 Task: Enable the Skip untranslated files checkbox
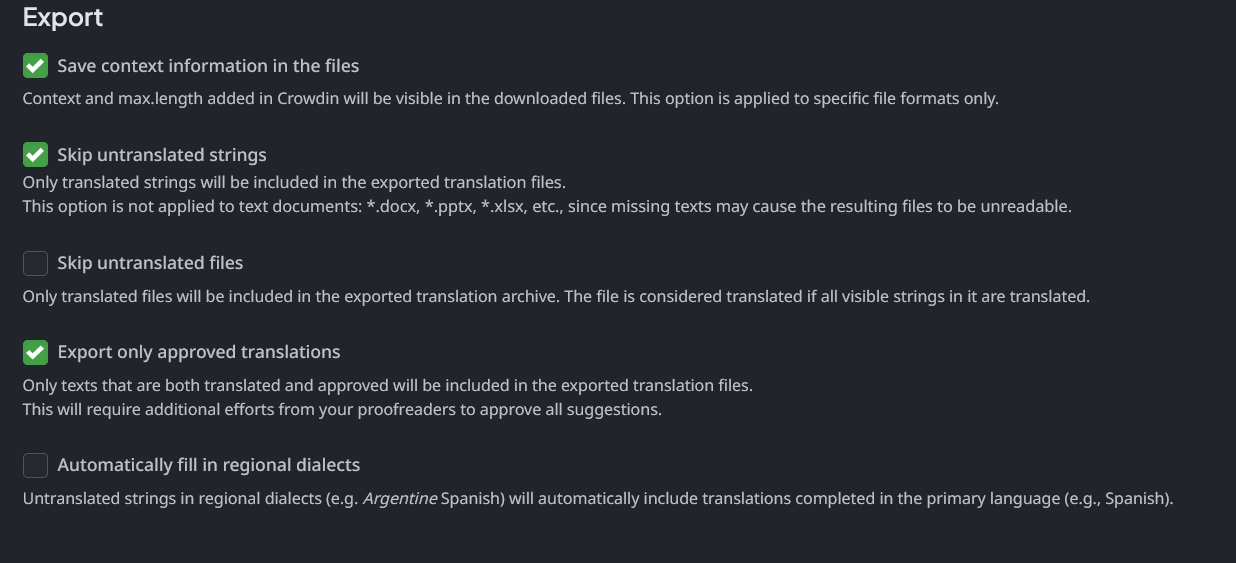point(35,263)
